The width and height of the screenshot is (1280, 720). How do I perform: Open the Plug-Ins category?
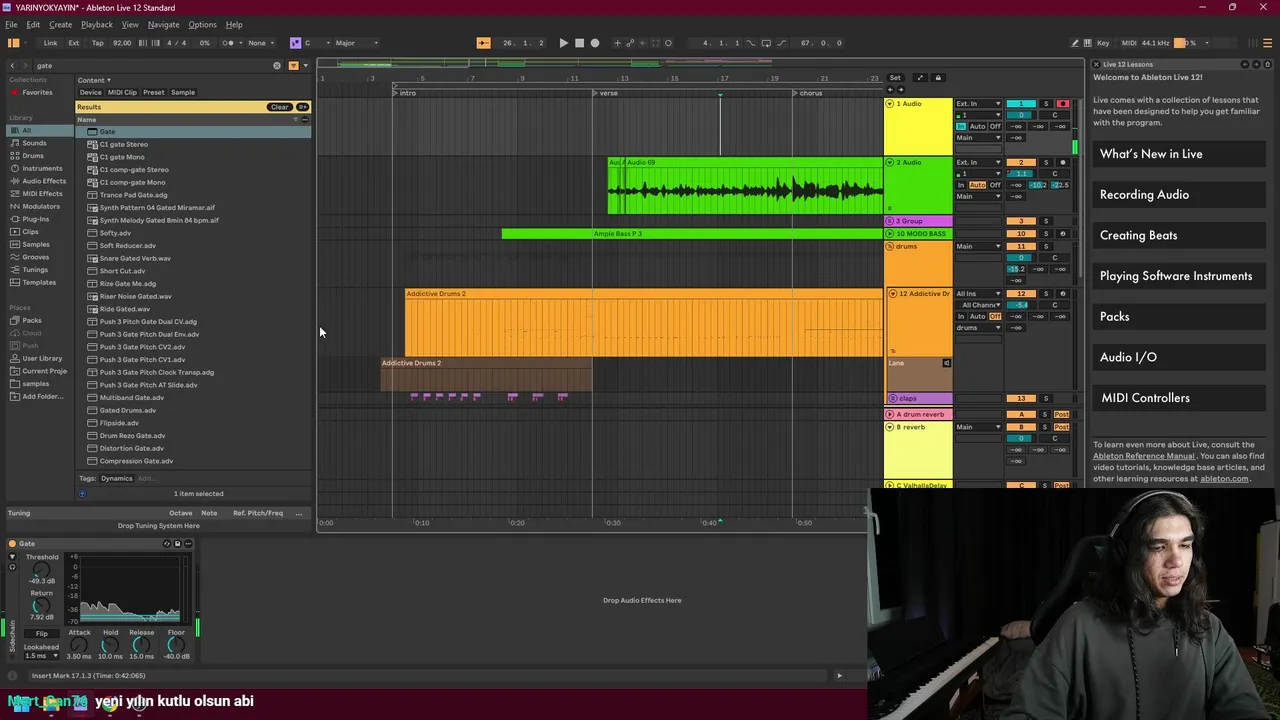pyautogui.click(x=35, y=219)
